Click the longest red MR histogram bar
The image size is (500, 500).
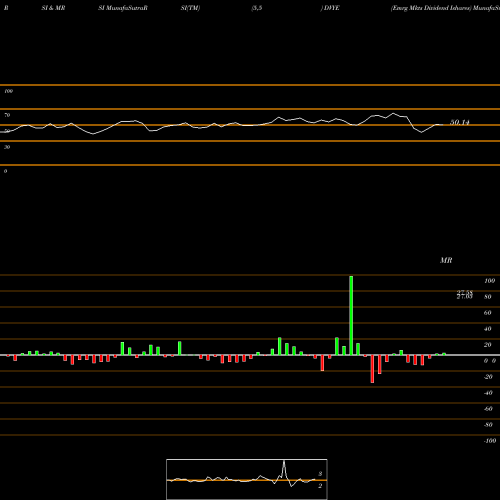coord(372,369)
